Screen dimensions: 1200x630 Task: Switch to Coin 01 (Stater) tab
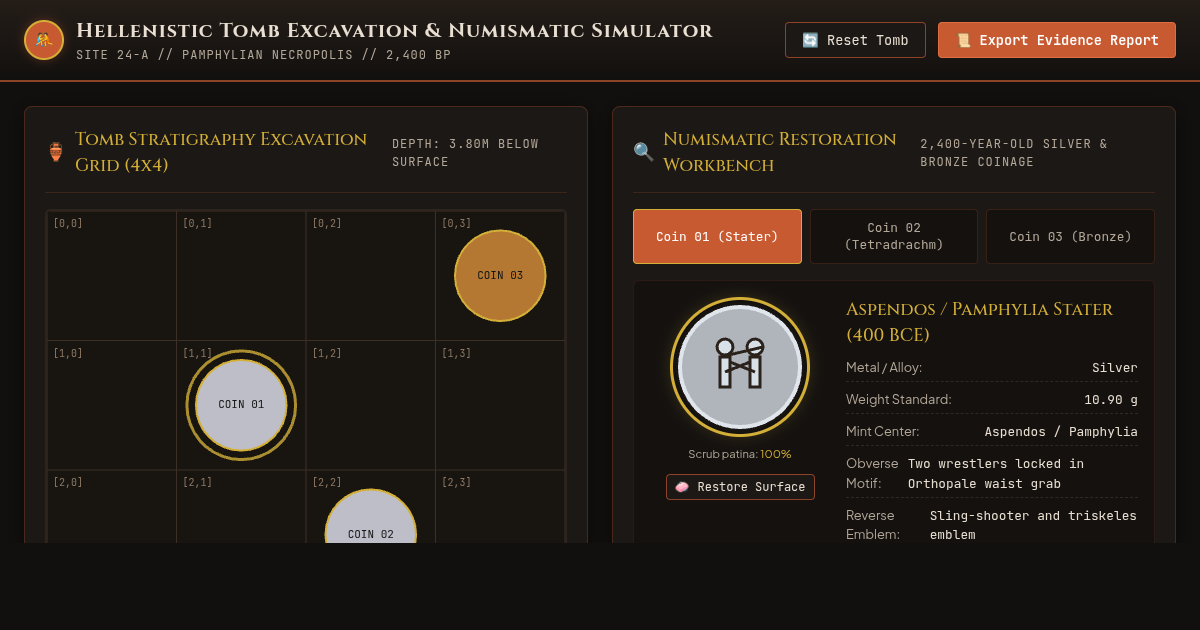(717, 237)
